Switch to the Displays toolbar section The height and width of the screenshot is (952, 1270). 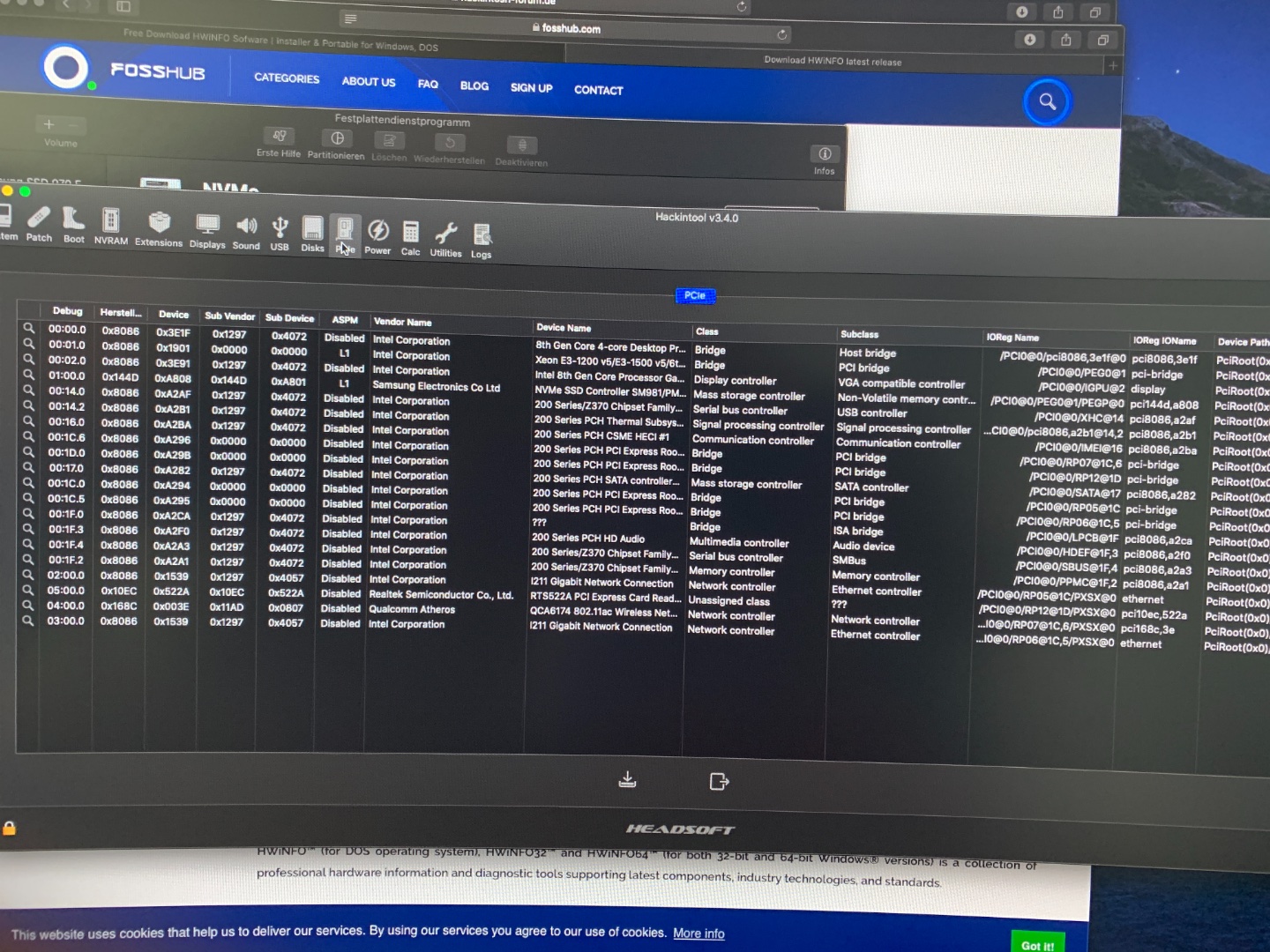[207, 232]
